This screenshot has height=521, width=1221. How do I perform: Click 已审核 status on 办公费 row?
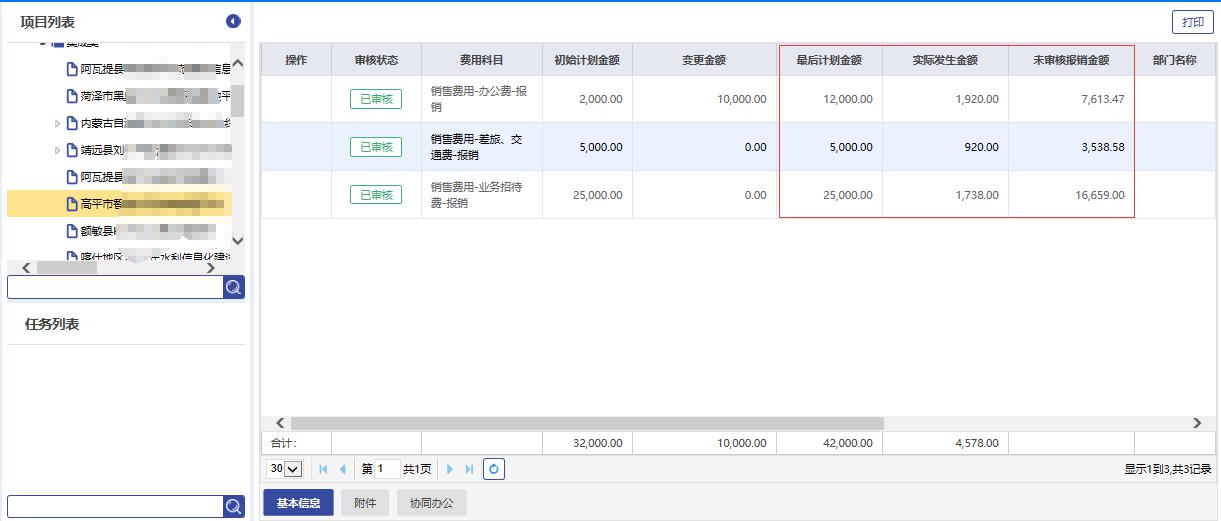point(376,99)
